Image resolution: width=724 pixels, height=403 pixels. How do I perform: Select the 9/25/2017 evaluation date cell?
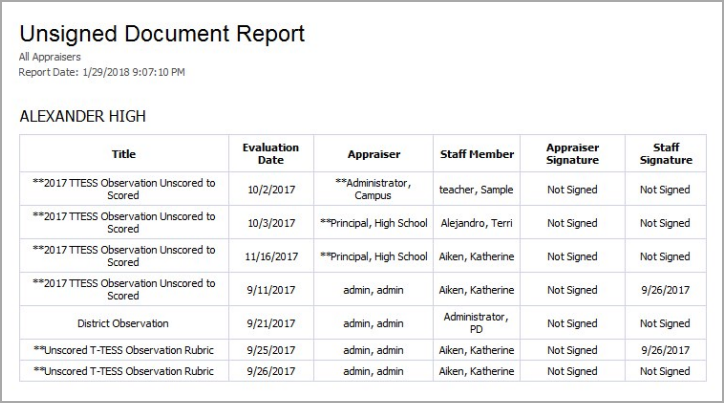pos(271,350)
